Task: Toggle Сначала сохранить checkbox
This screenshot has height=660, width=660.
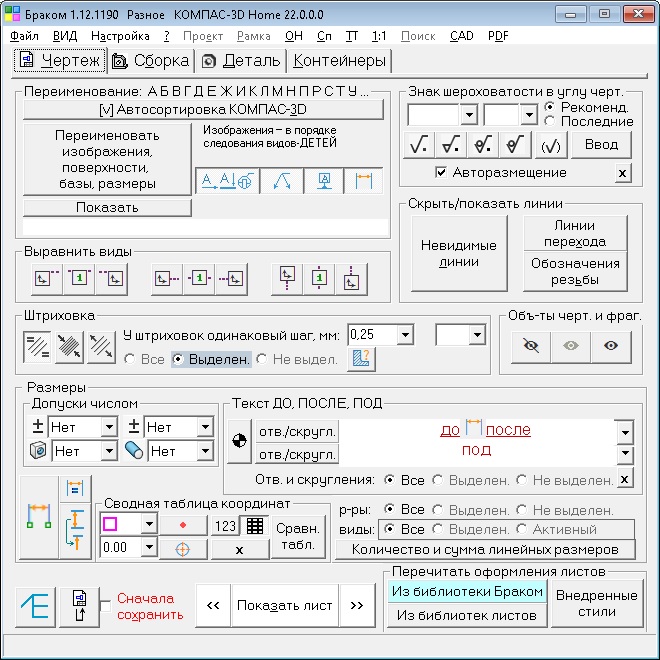Action: pyautogui.click(x=105, y=607)
